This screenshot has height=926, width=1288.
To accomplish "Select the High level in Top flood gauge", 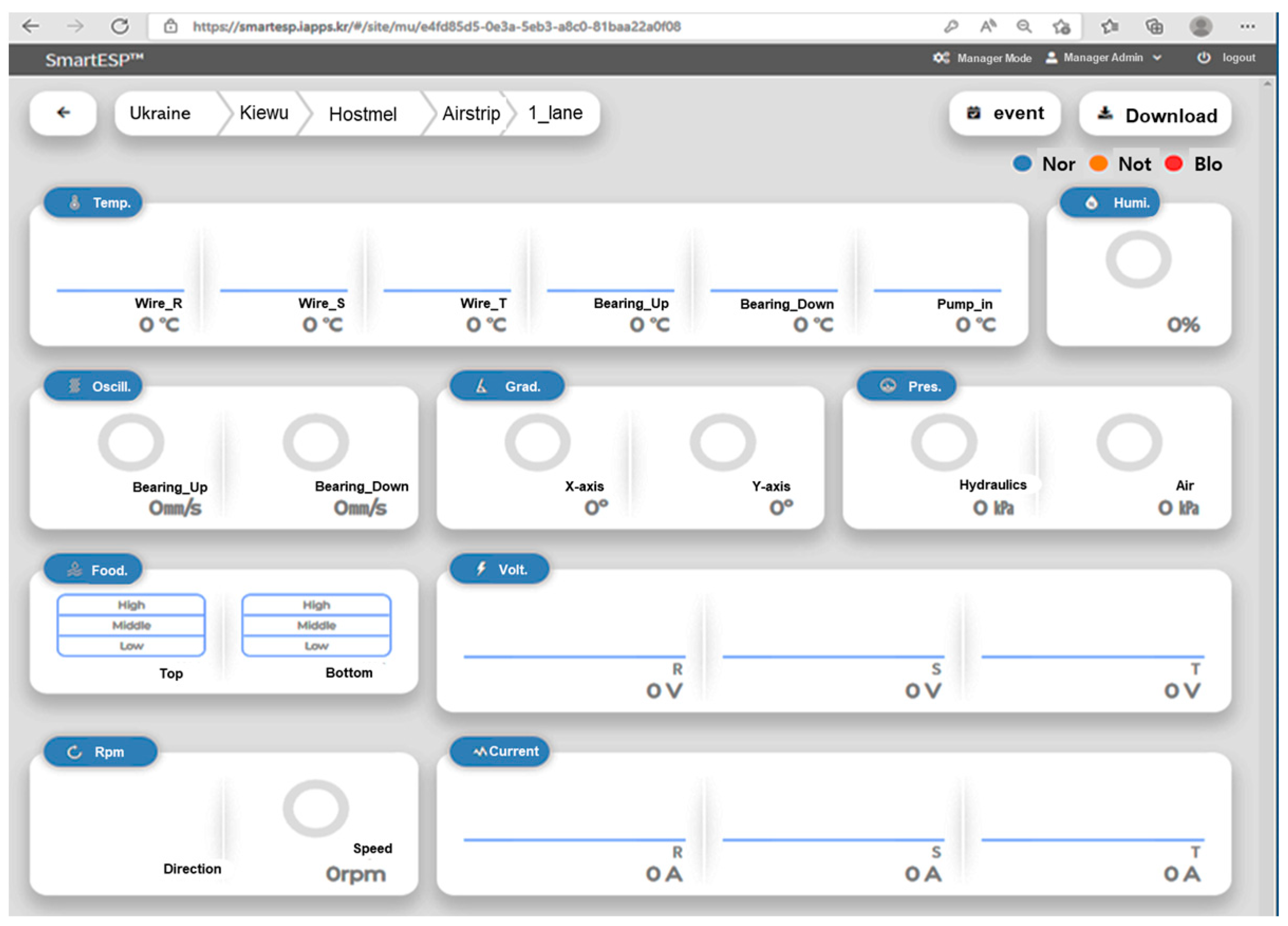I will pos(131,604).
